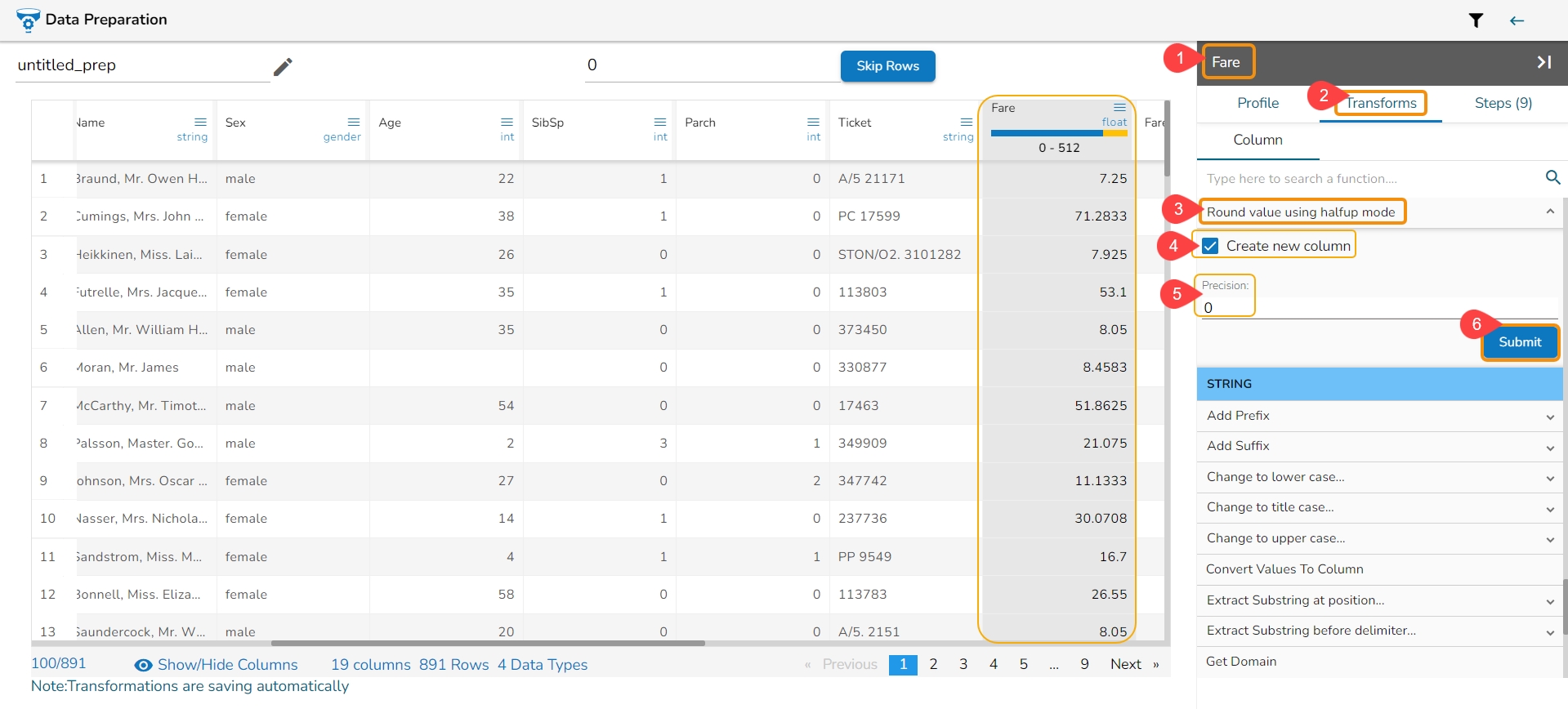Click the pencil icon to rename prep
This screenshot has width=1568, height=709.
click(283, 67)
